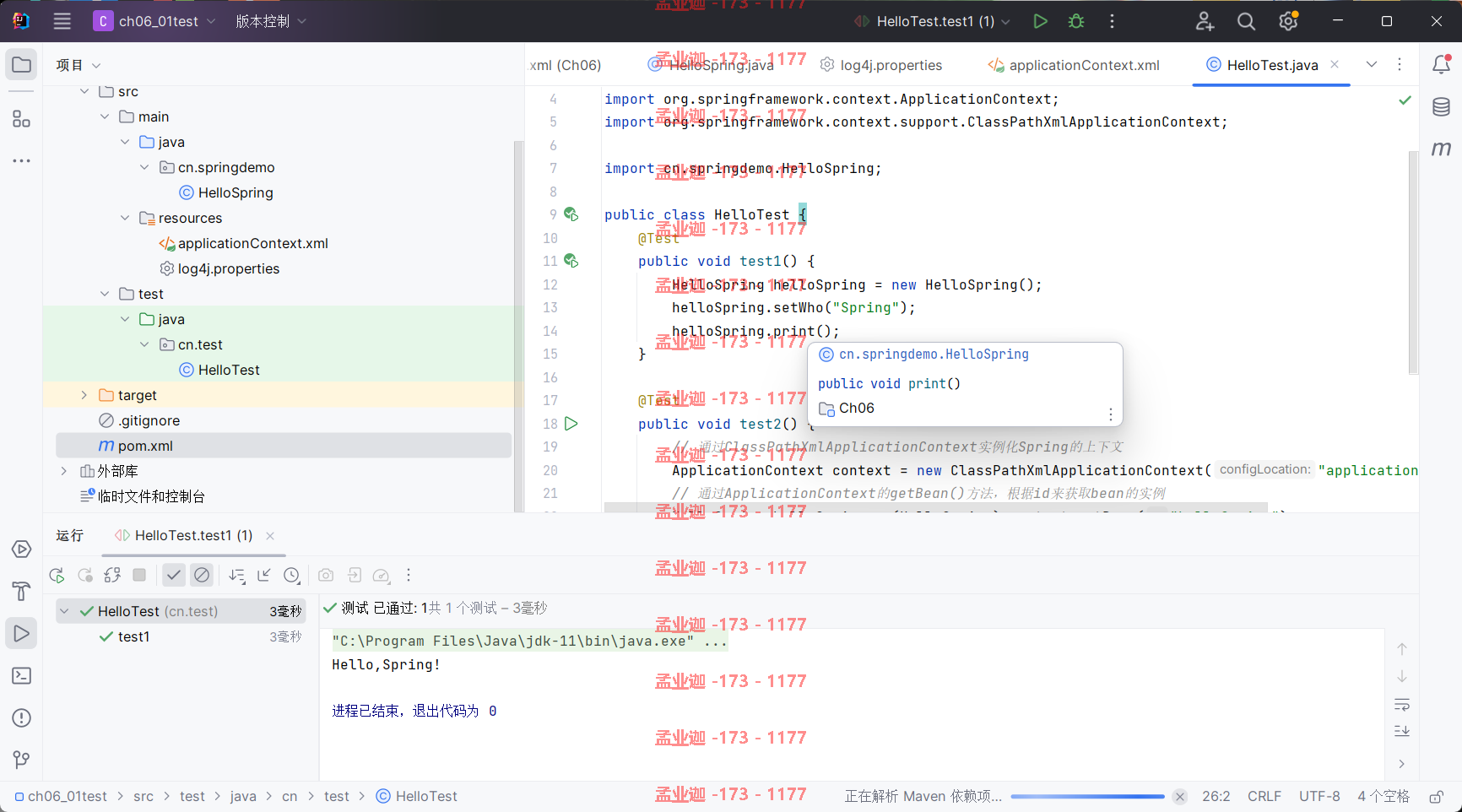The width and height of the screenshot is (1462, 812).
Task: Open the Problems tool window
Action: (22, 718)
